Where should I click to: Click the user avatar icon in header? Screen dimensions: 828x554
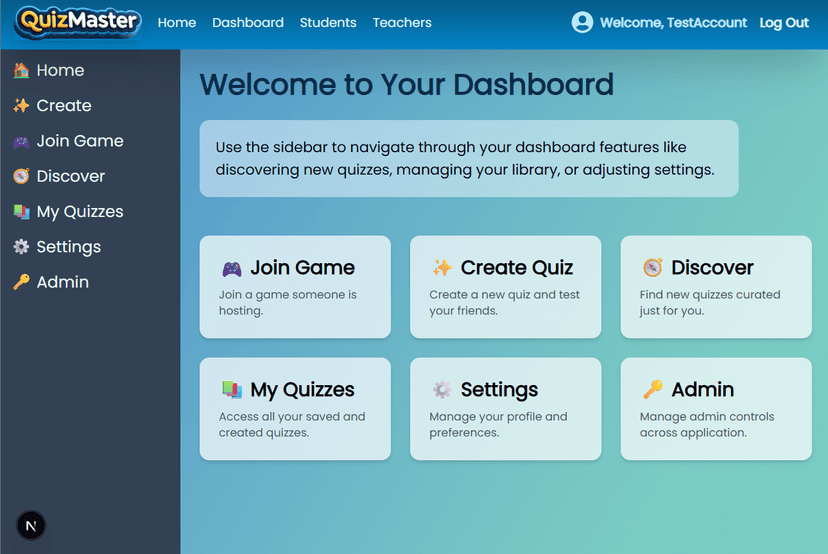582,22
